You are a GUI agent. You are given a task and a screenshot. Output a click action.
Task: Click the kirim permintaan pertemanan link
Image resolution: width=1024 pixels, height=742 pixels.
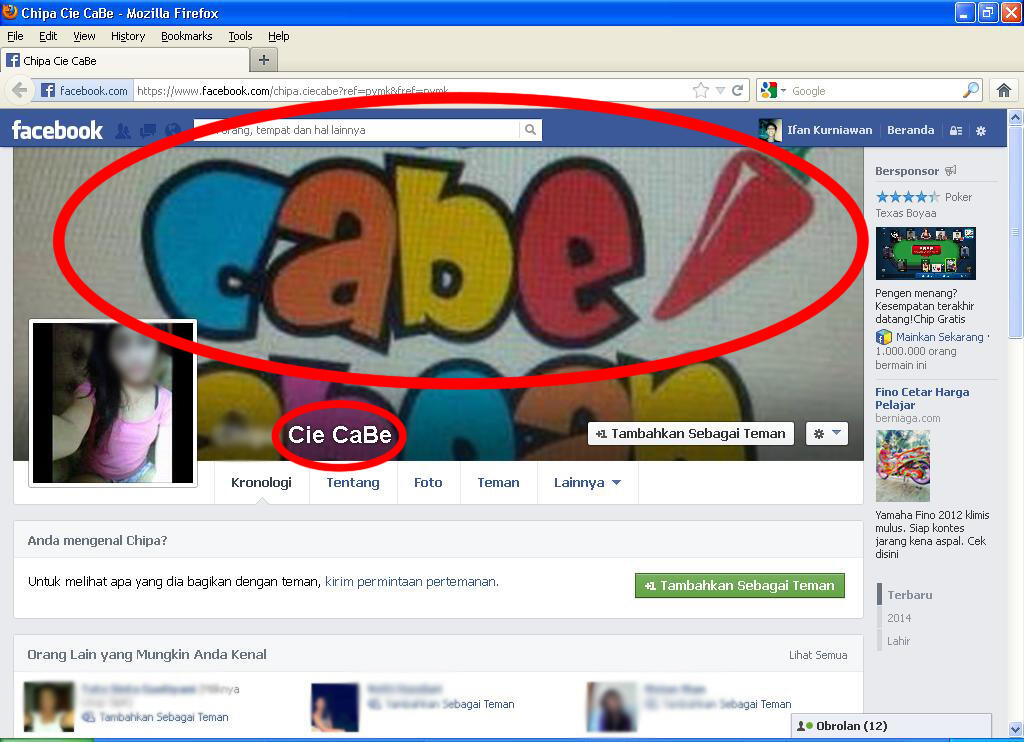coord(411,581)
